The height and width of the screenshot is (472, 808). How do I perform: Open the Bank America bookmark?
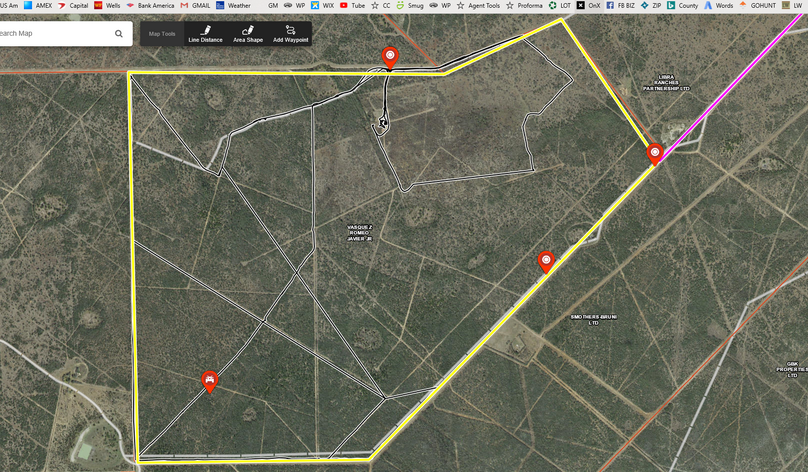point(149,5)
